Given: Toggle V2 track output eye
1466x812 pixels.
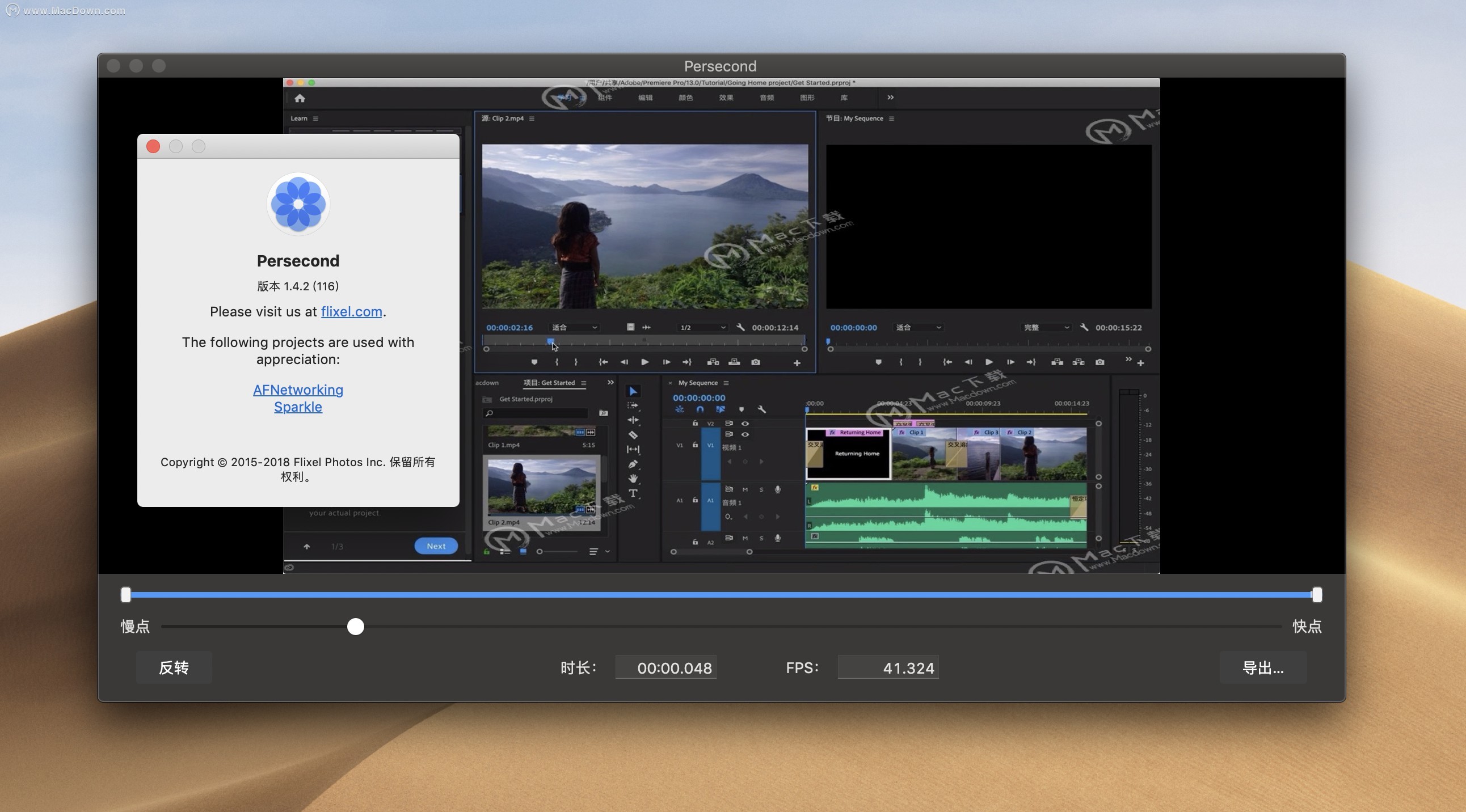Looking at the screenshot, I should pos(745,424).
